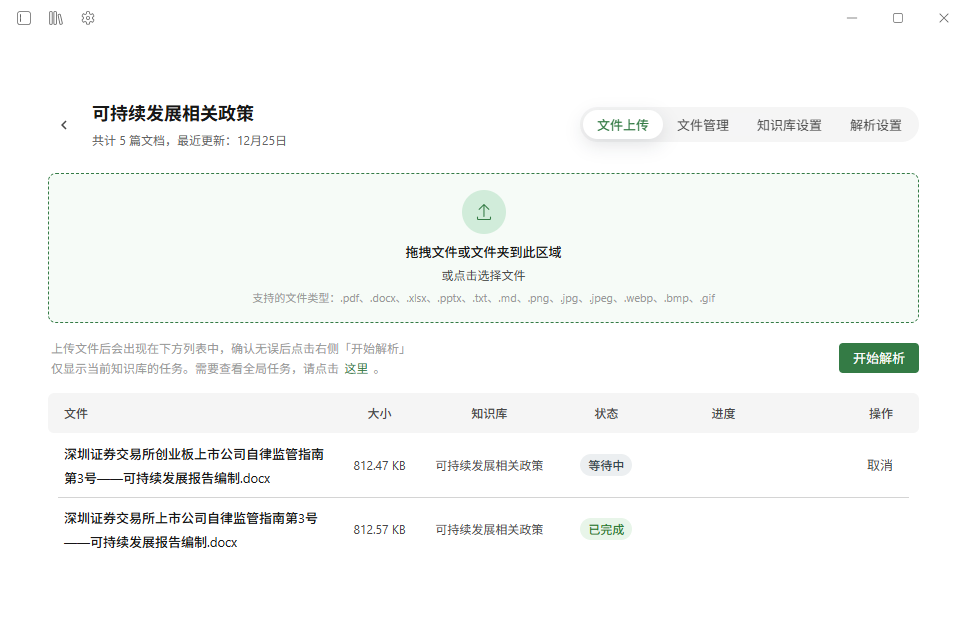This screenshot has height=639, width=967.
Task: Click the knowledge base label 可持续发展相关政策 in first row
Action: 489,465
